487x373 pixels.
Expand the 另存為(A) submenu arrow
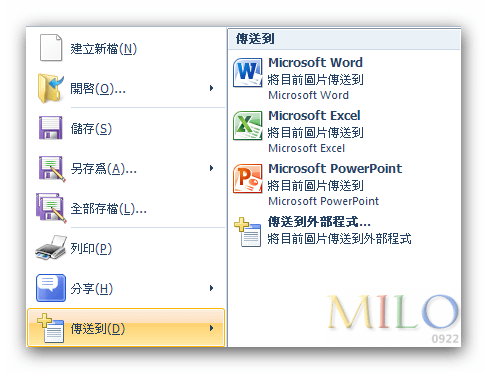[211, 168]
